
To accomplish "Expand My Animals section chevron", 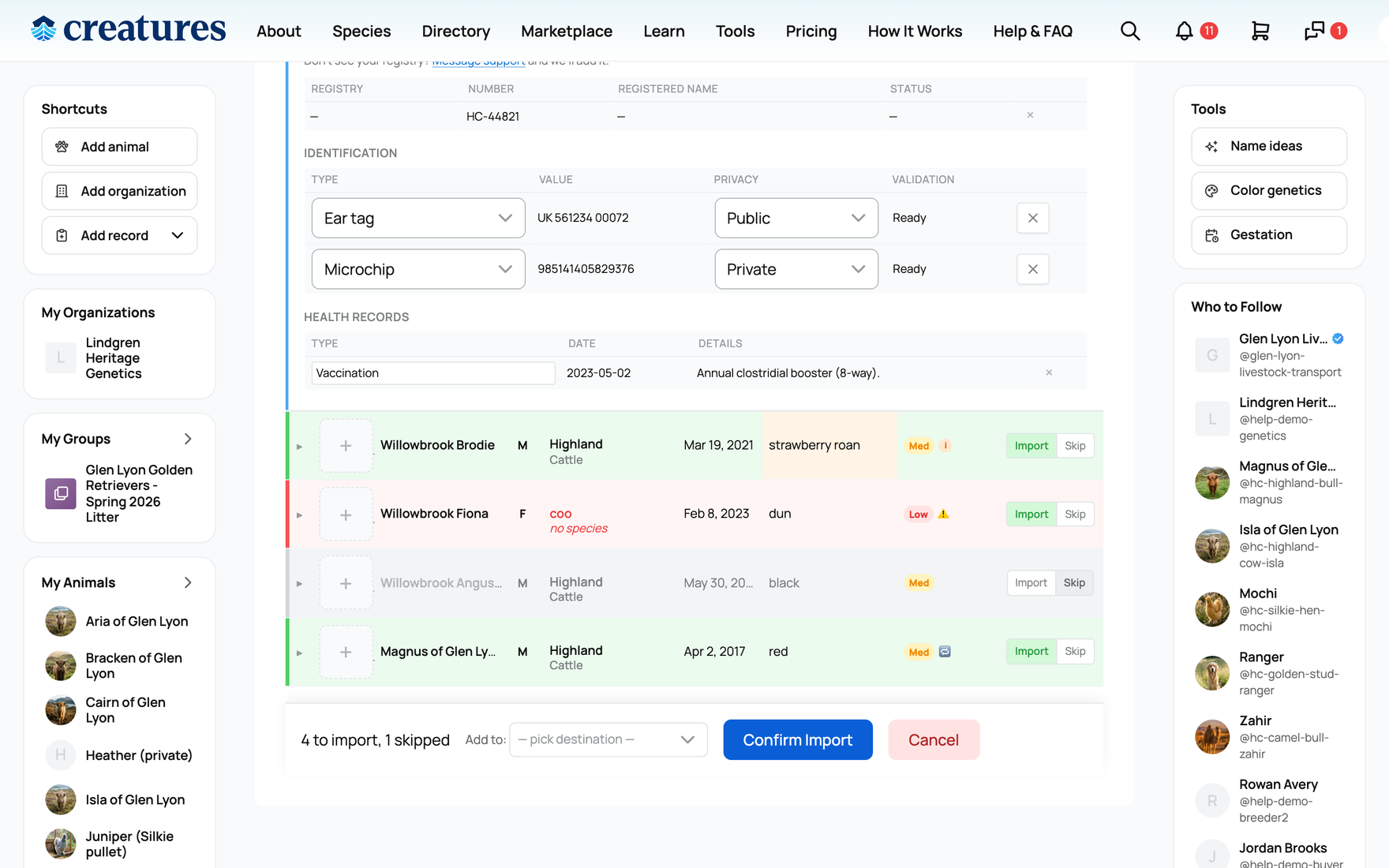I will 188,582.
